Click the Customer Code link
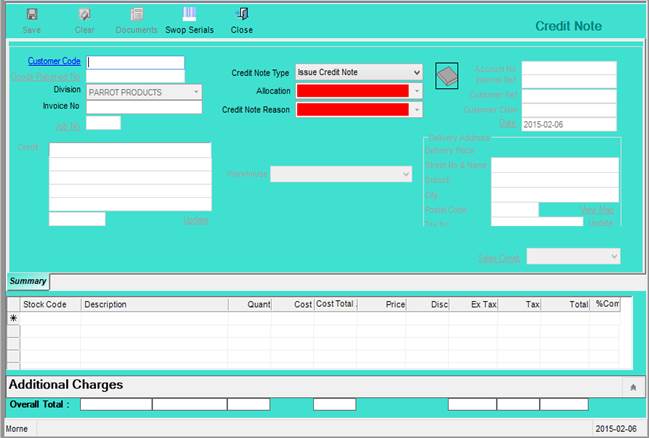 [x=54, y=61]
